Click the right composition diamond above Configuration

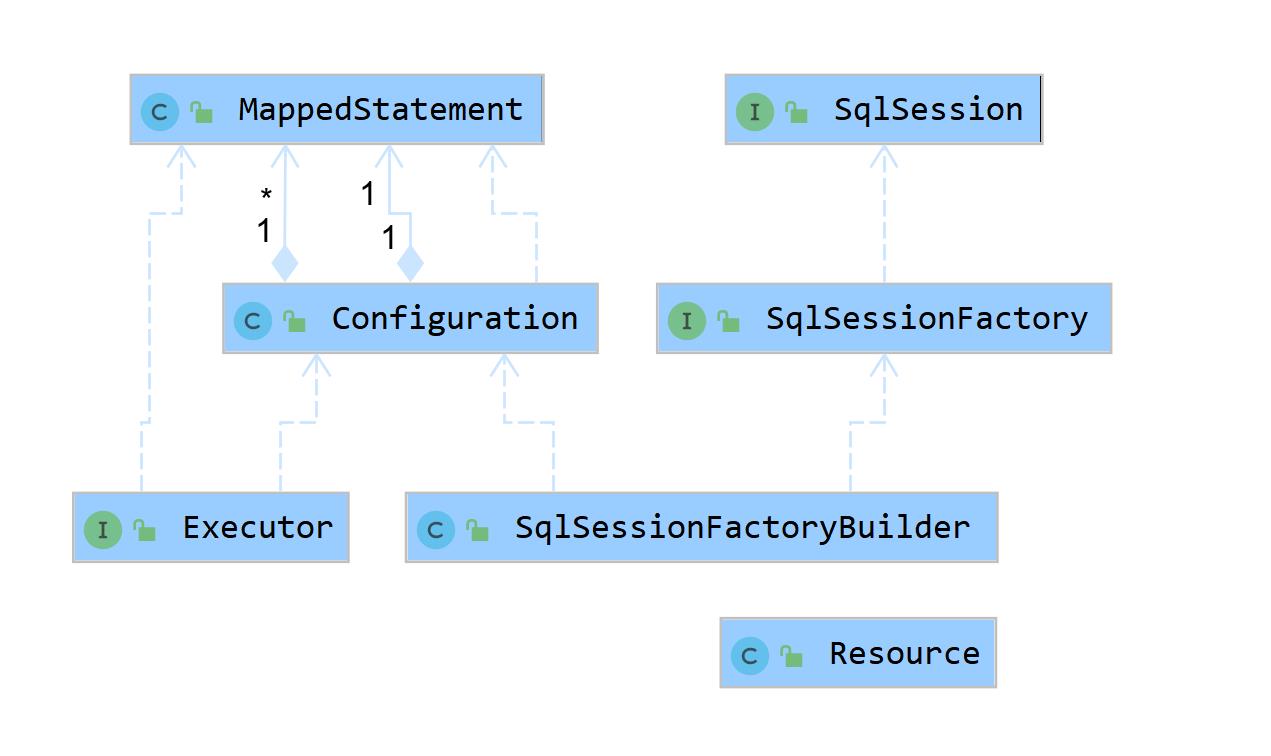[410, 264]
